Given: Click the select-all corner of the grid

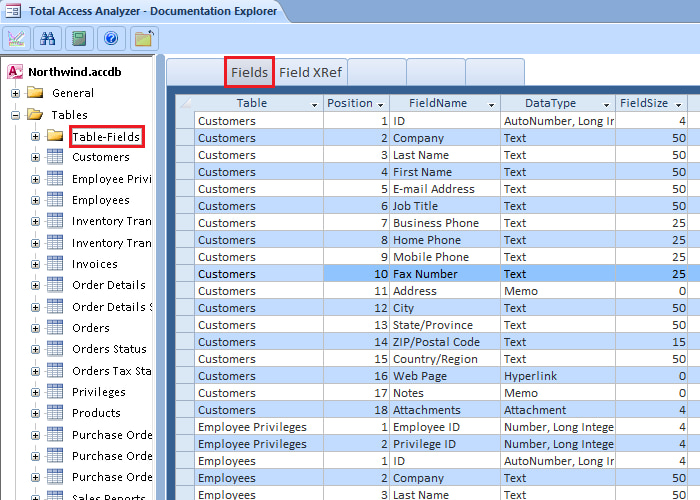Looking at the screenshot, I should point(185,103).
